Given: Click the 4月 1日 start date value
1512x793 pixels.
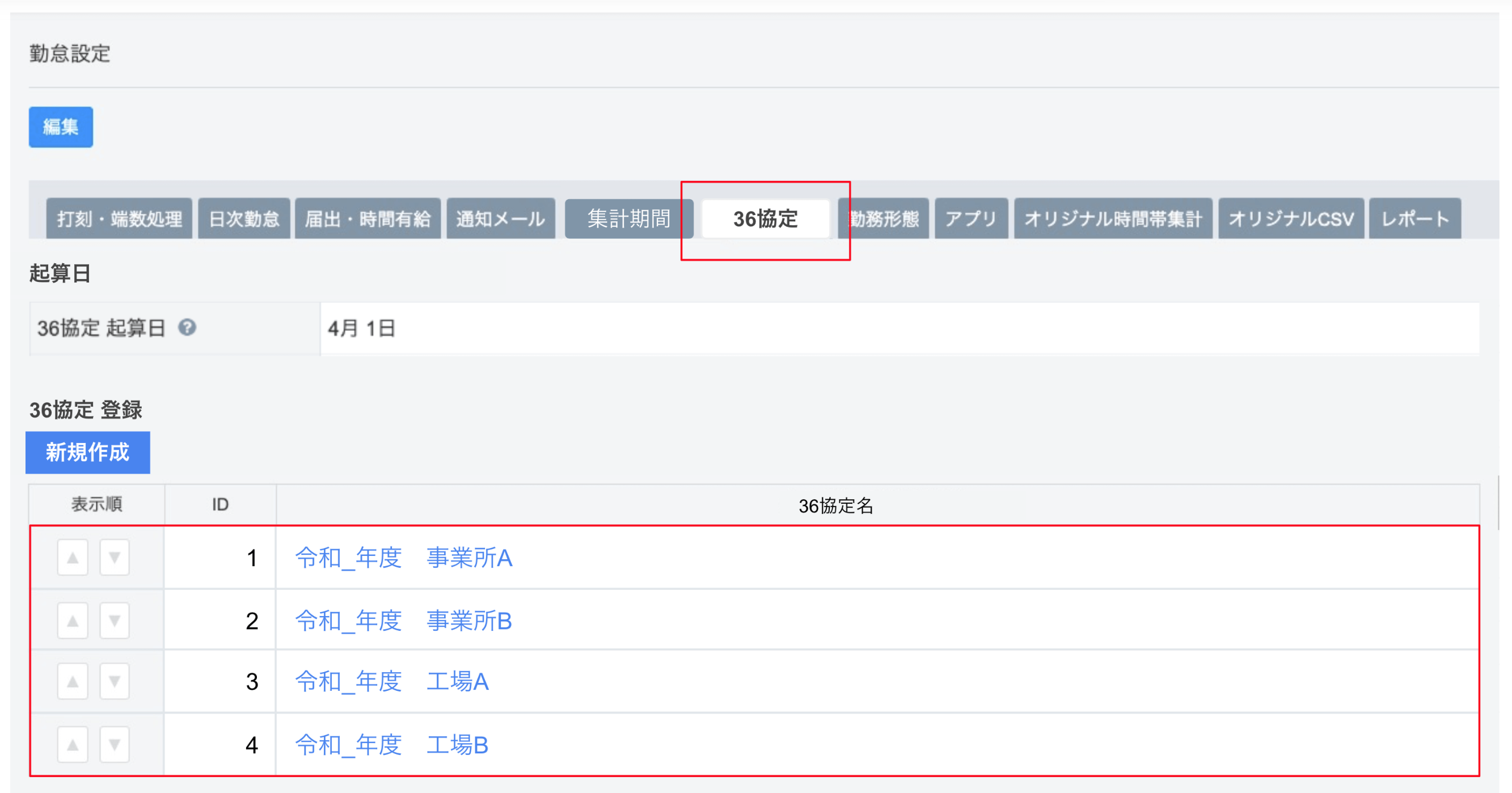Looking at the screenshot, I should [362, 328].
